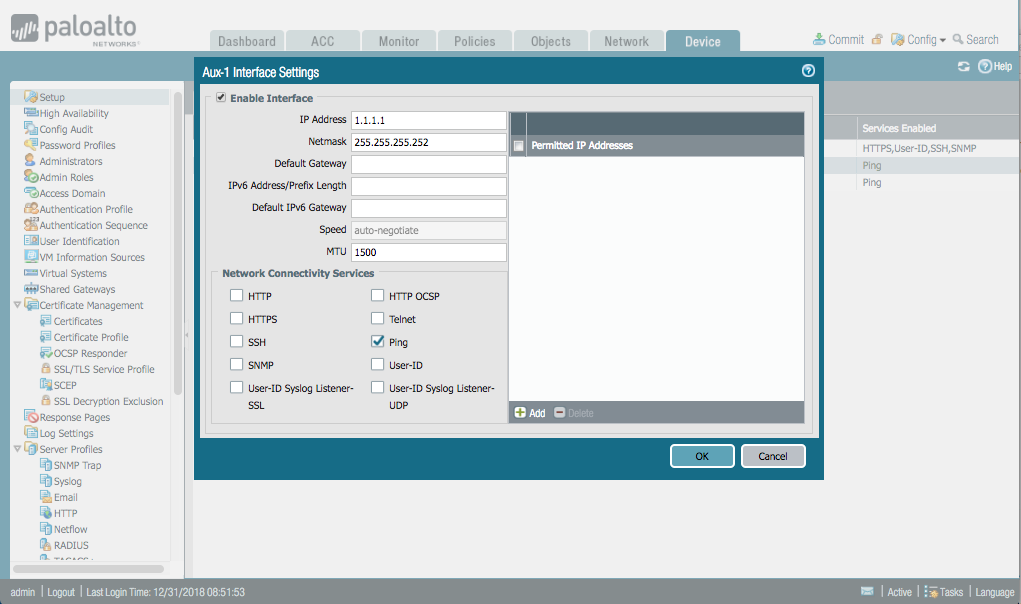Switch to the Monitor tab
The height and width of the screenshot is (604, 1021).
coord(399,41)
